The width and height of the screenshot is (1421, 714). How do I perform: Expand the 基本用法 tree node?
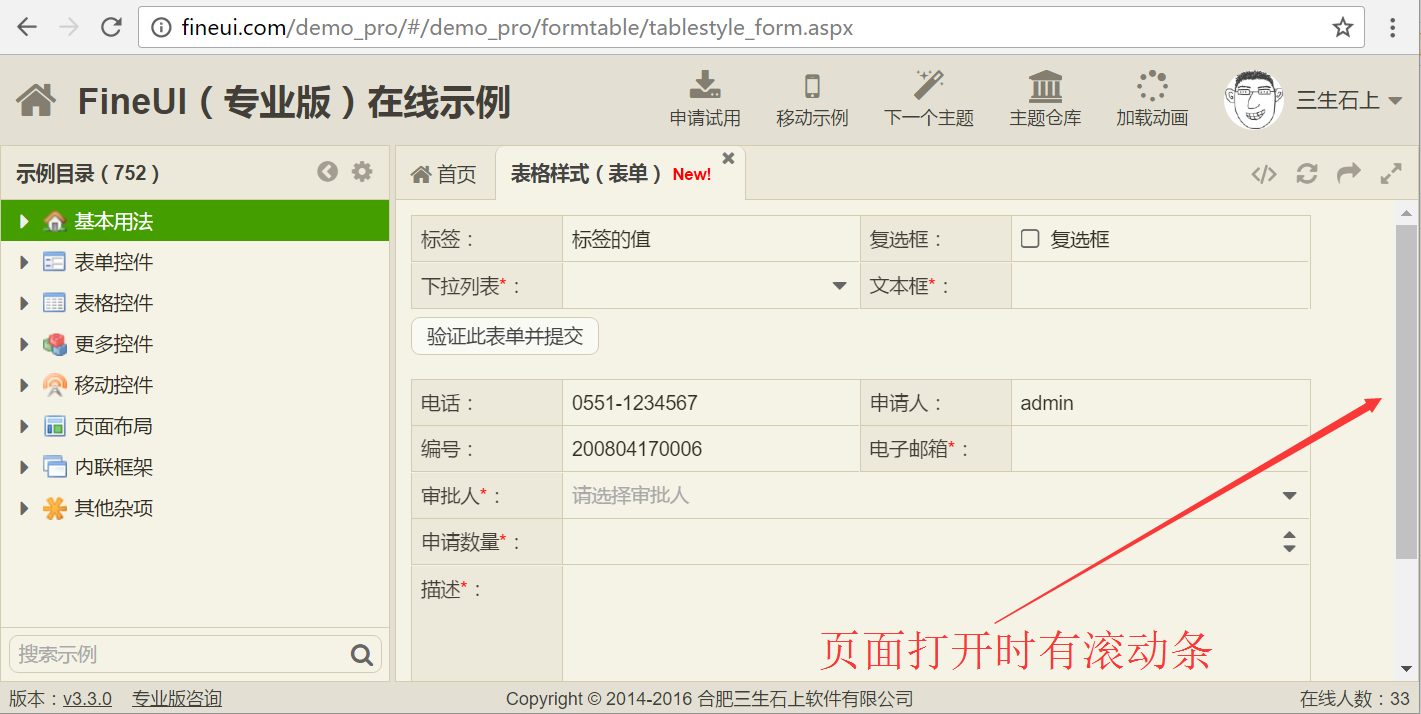(x=24, y=221)
